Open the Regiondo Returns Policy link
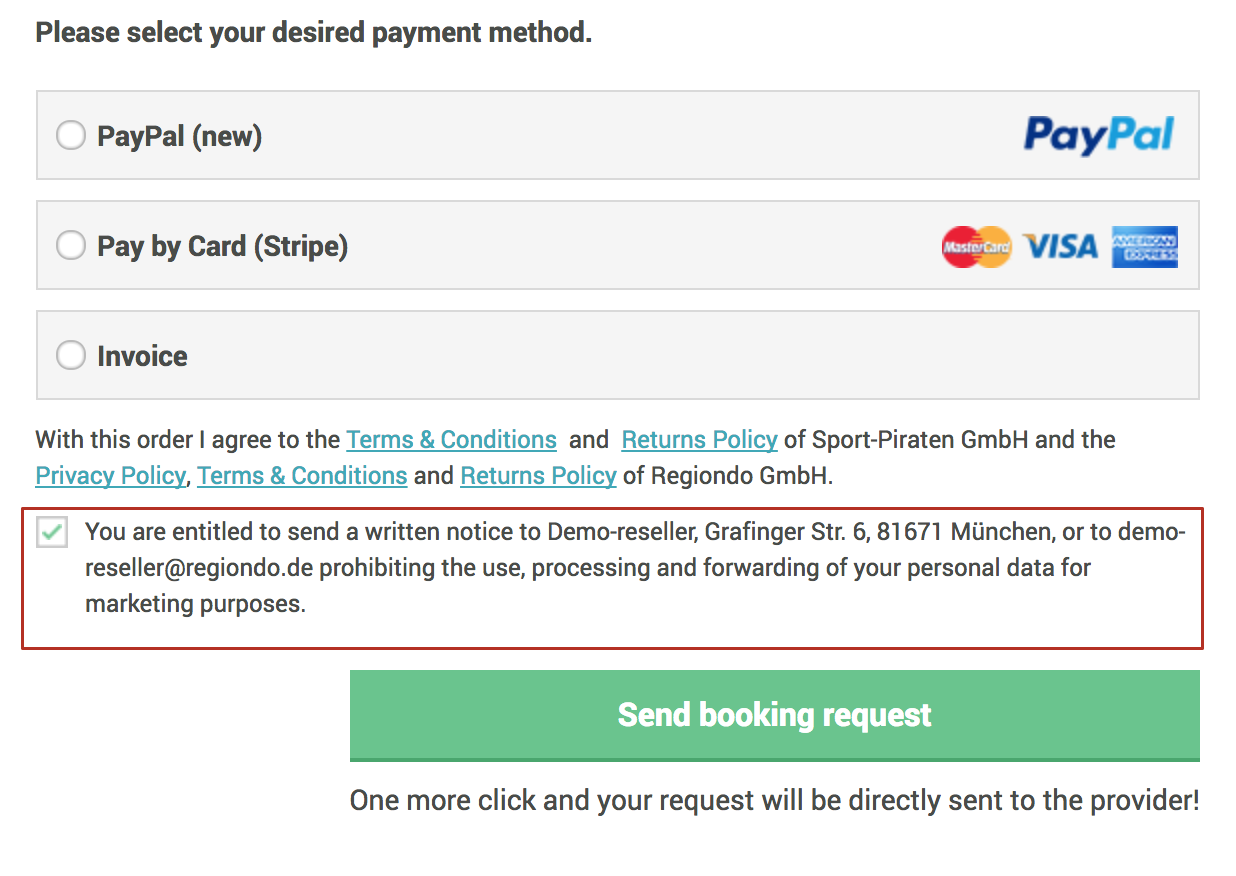 pyautogui.click(x=538, y=476)
